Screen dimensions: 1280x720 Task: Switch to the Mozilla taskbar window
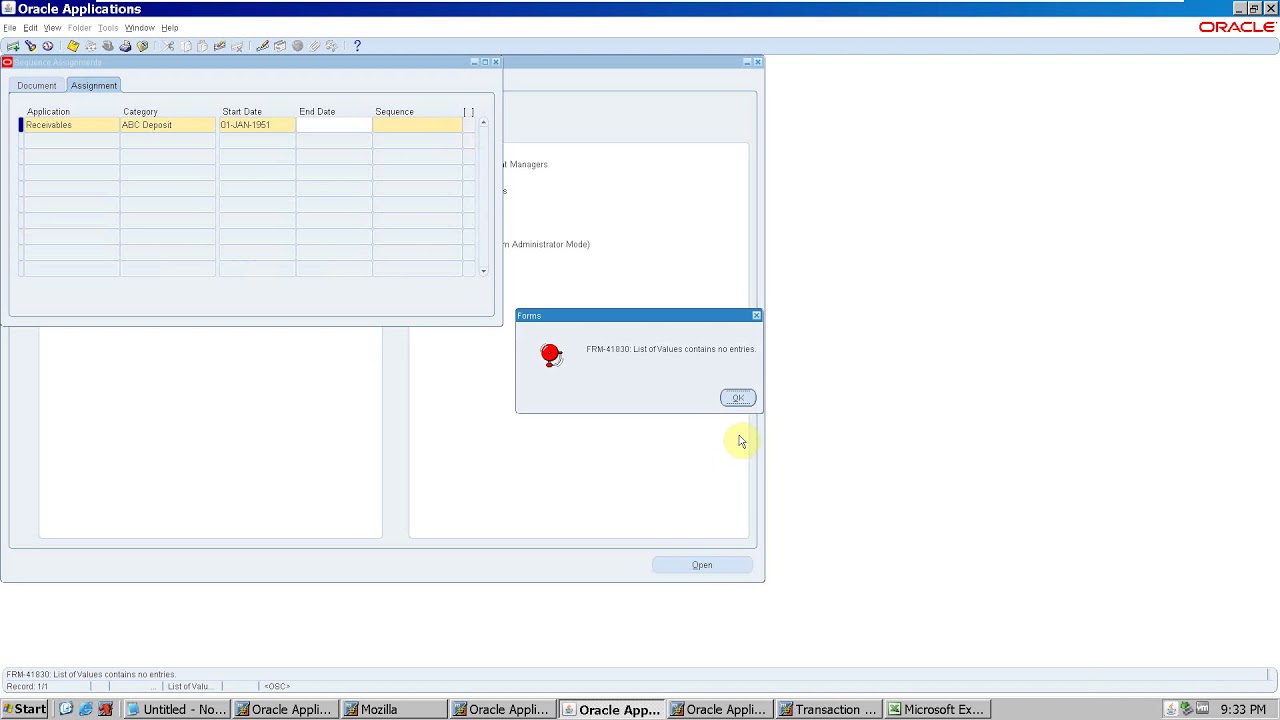point(394,709)
